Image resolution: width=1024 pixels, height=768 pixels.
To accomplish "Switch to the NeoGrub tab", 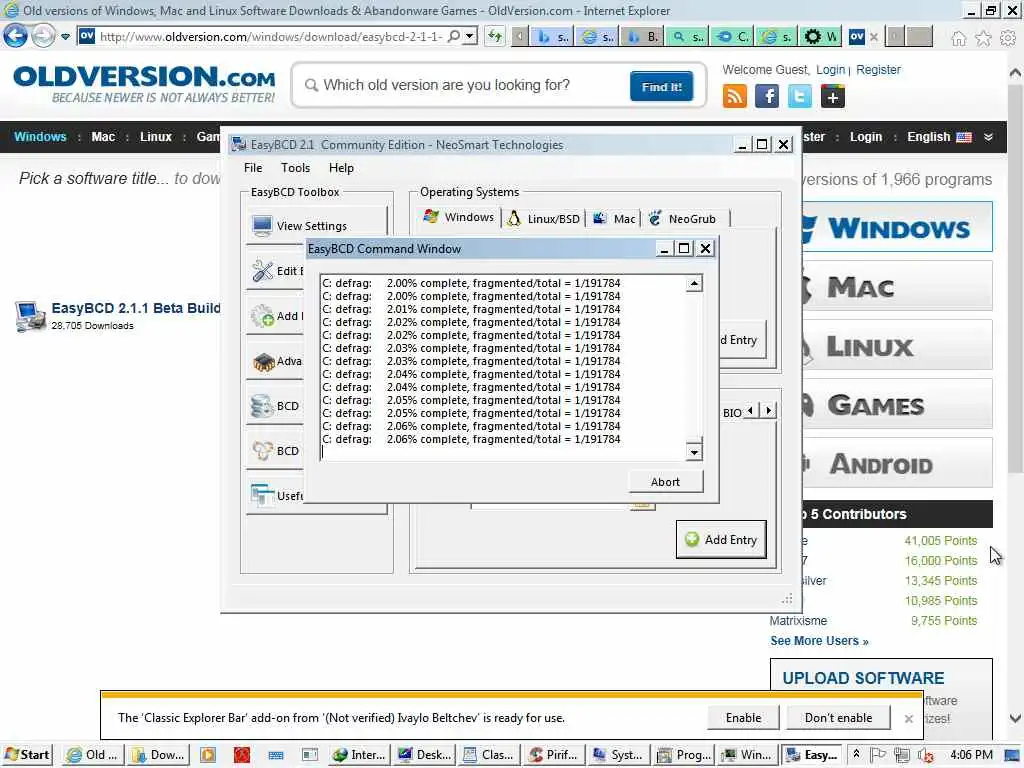I will tap(684, 218).
